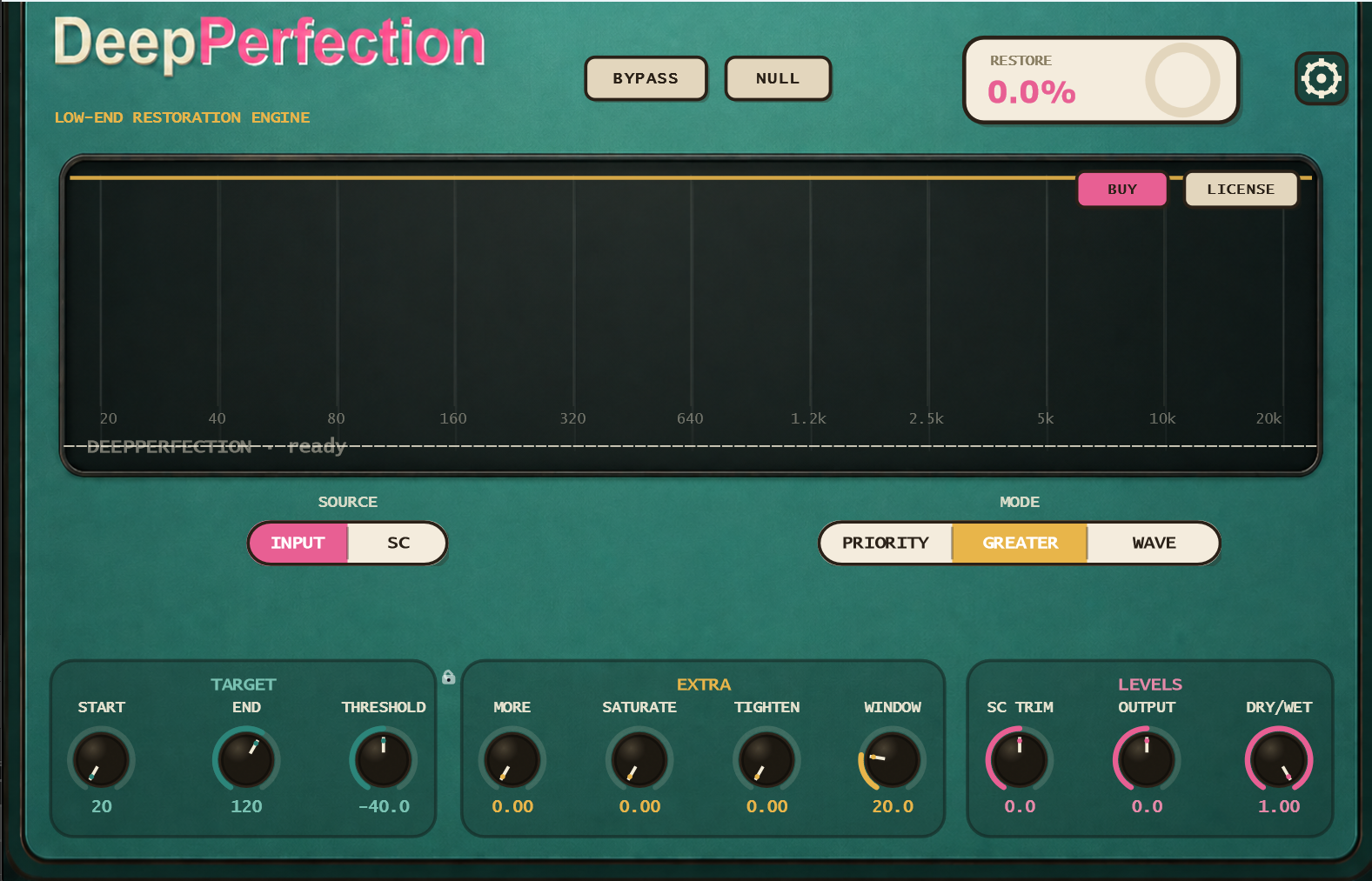
Task: Click the WINDOW value 20.0
Action: tap(893, 806)
